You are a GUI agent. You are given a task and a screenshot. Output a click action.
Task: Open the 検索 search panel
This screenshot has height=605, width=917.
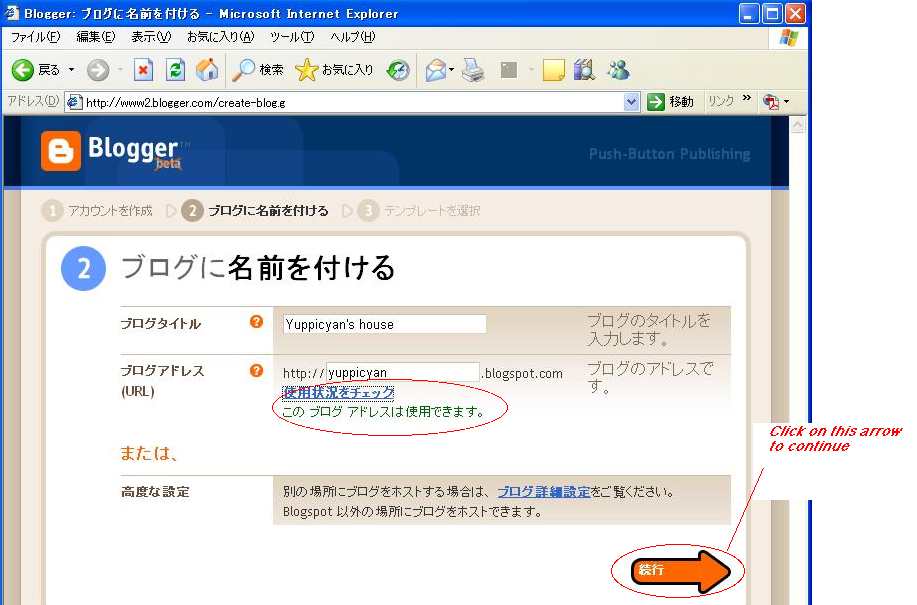click(x=258, y=70)
